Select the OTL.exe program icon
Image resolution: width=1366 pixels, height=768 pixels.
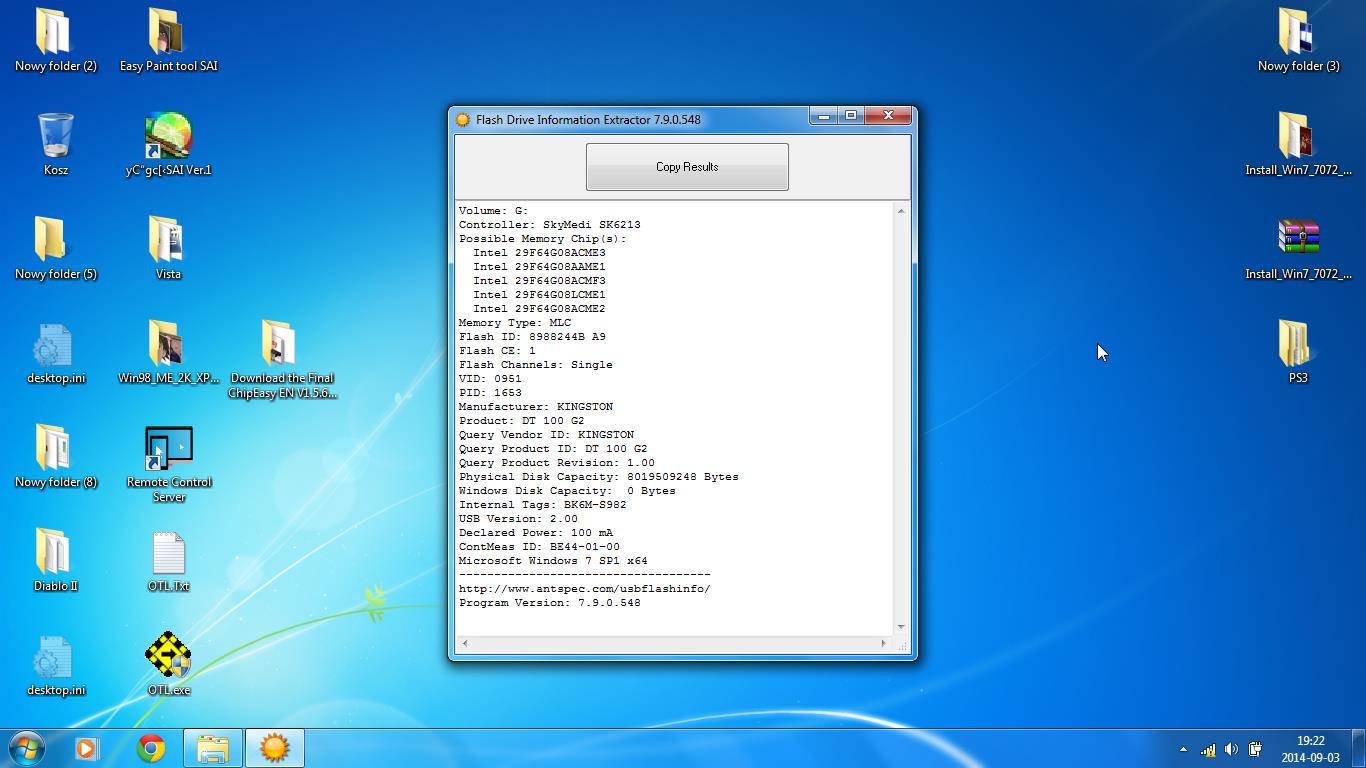pyautogui.click(x=168, y=664)
